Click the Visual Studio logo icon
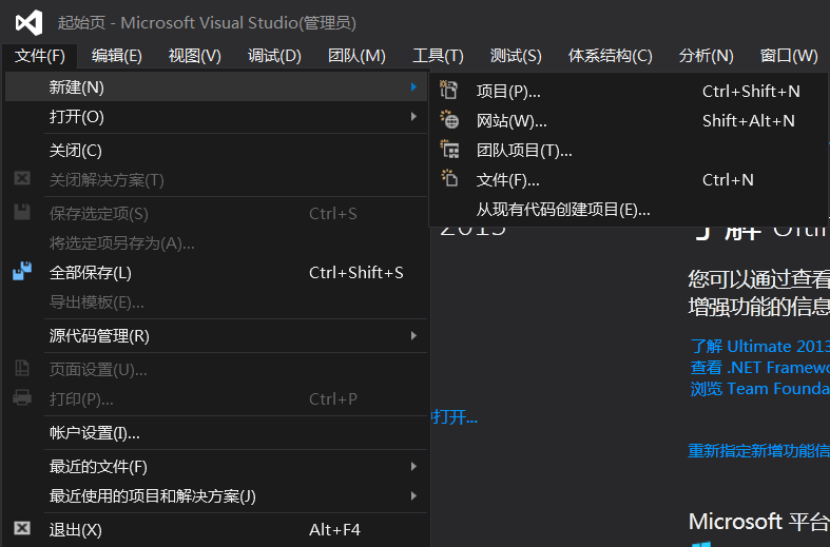This screenshot has height=548, width=830. pos(29,23)
